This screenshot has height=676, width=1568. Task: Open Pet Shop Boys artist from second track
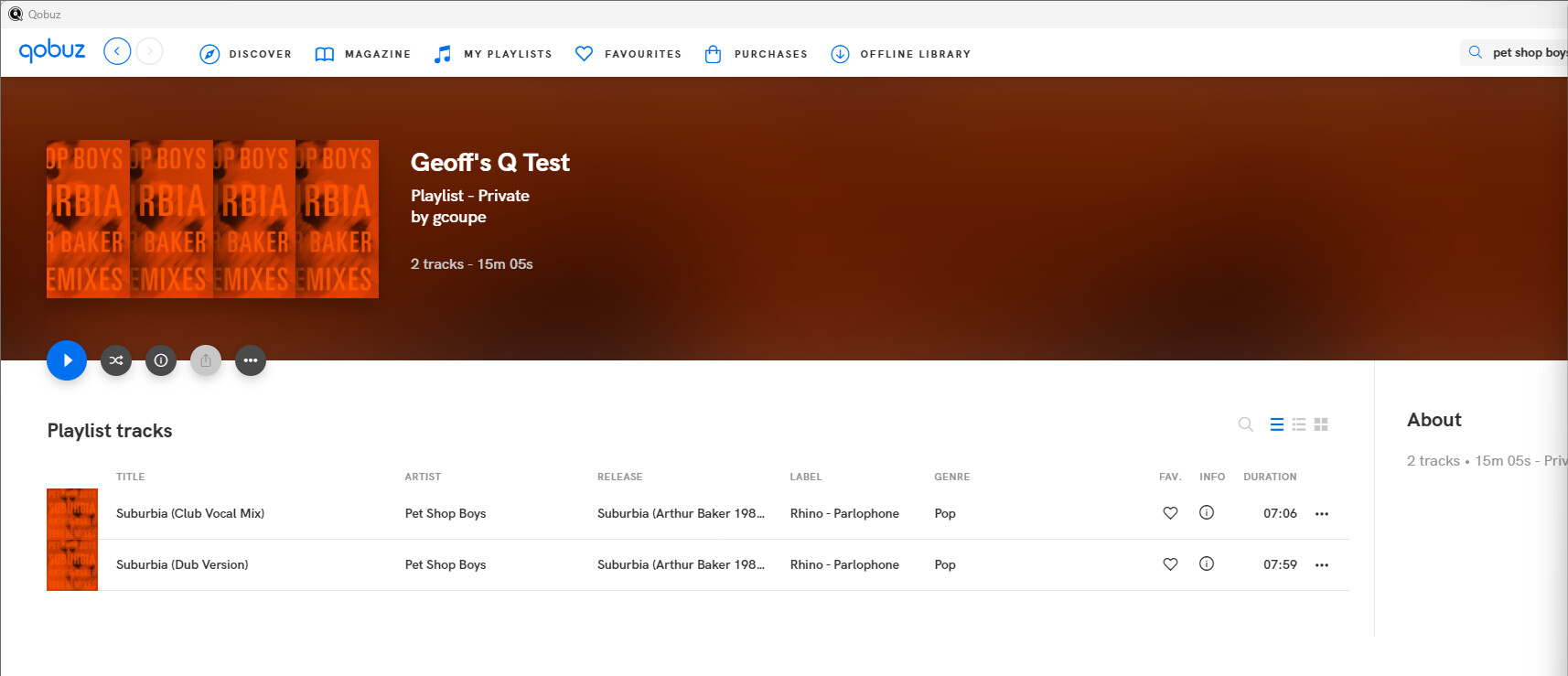[446, 564]
